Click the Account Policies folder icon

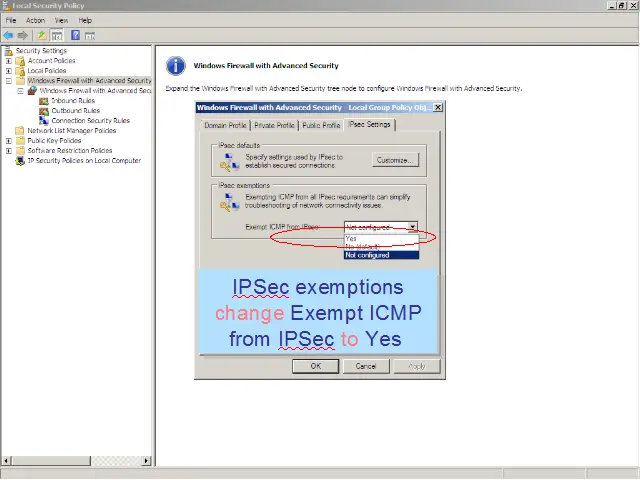[20, 61]
